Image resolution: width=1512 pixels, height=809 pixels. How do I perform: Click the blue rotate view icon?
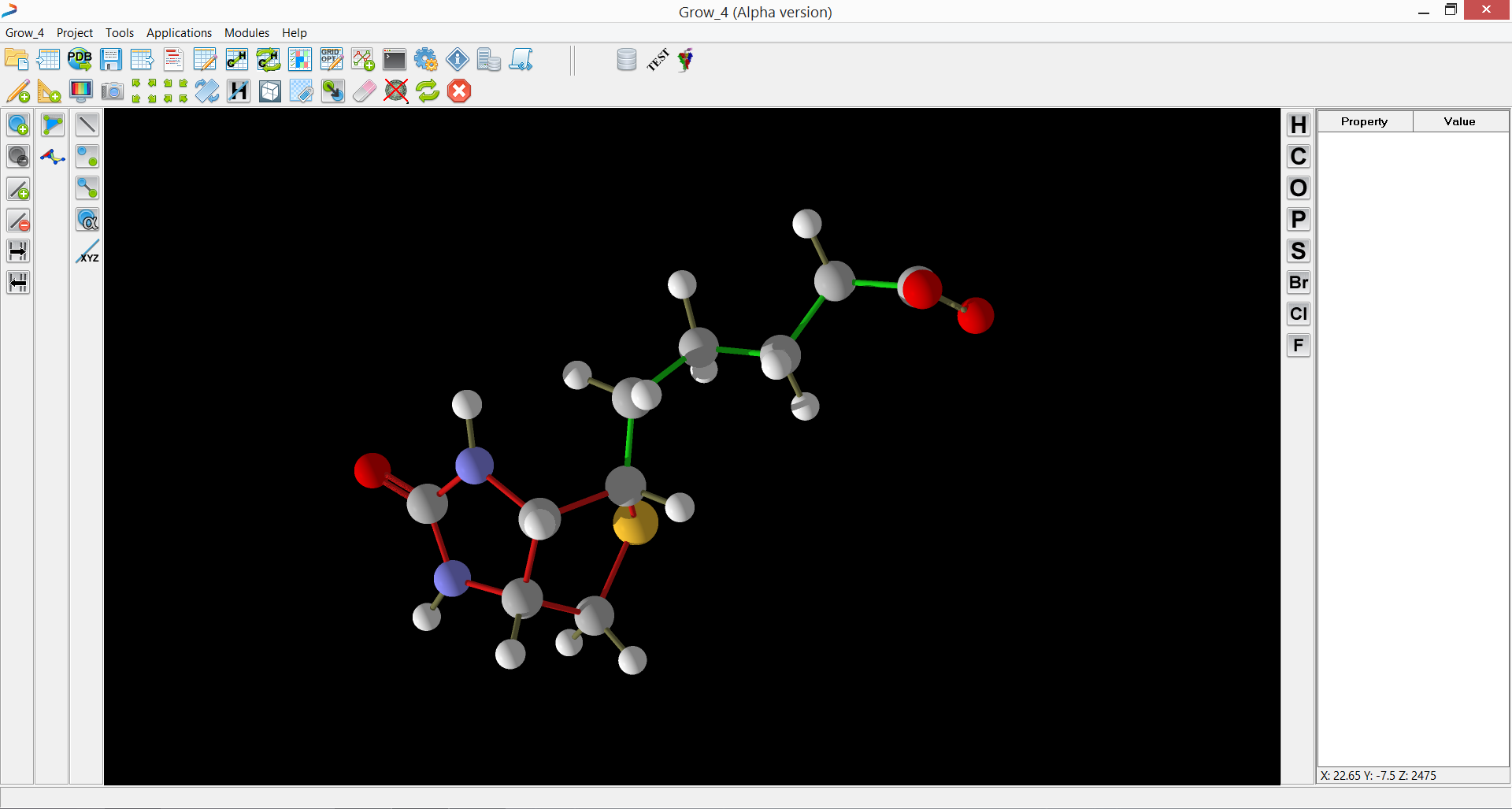207,91
